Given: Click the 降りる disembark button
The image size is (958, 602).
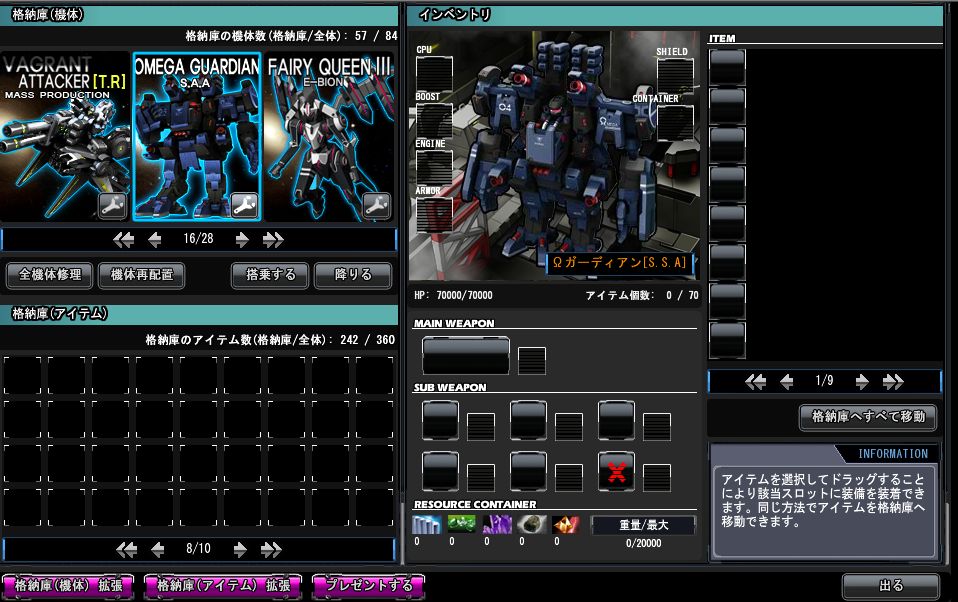Looking at the screenshot, I should click(353, 275).
